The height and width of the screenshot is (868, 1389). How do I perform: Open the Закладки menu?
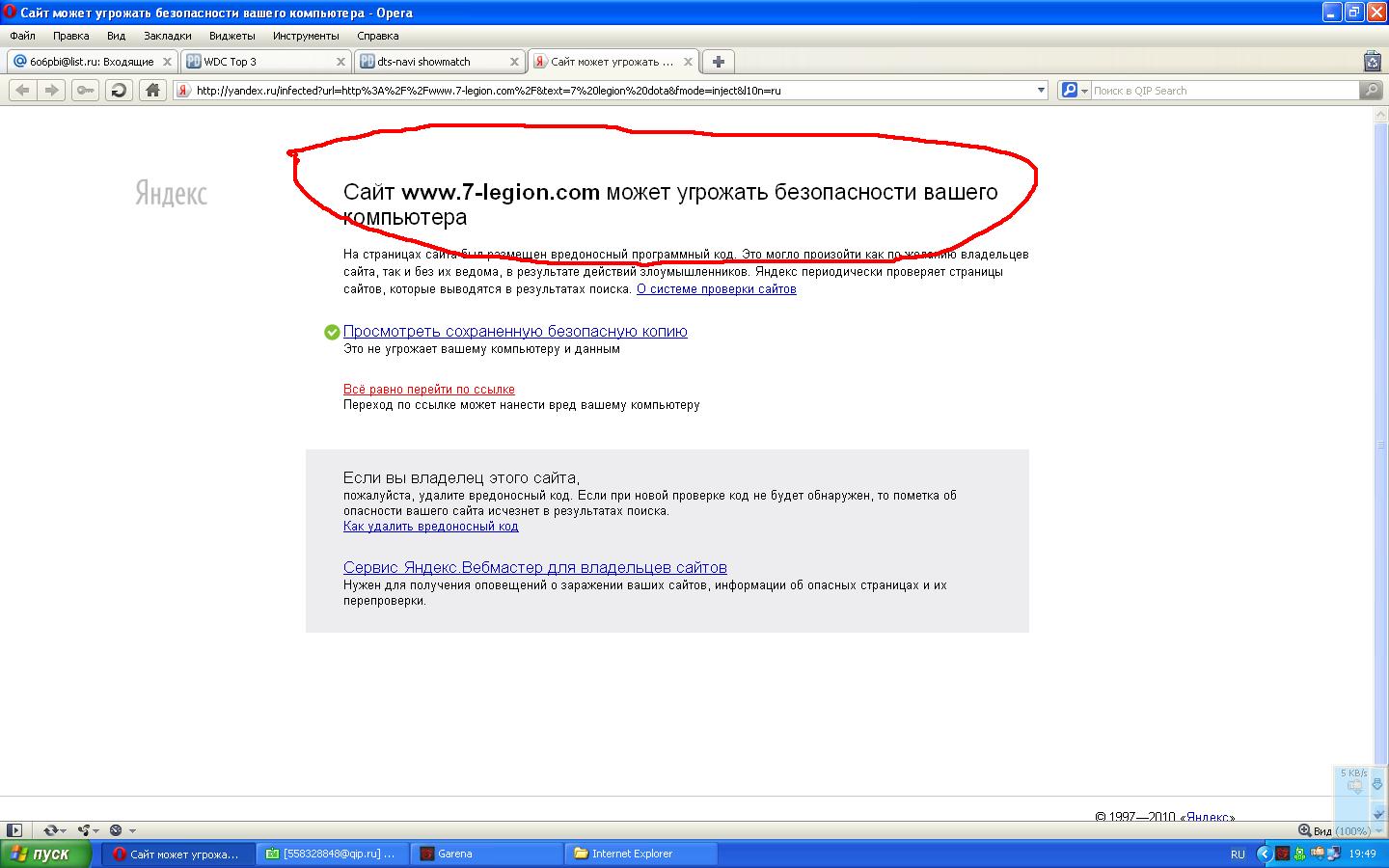(x=167, y=36)
